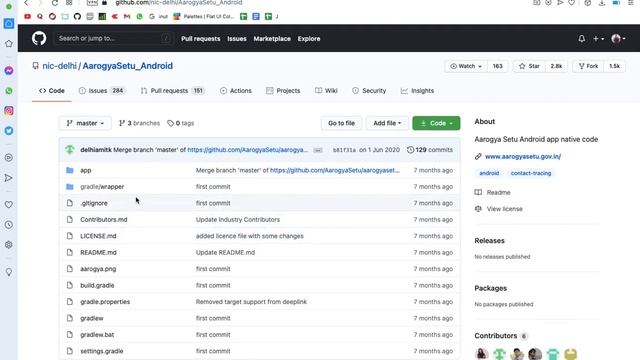Open the user avatar menu

[618, 39]
